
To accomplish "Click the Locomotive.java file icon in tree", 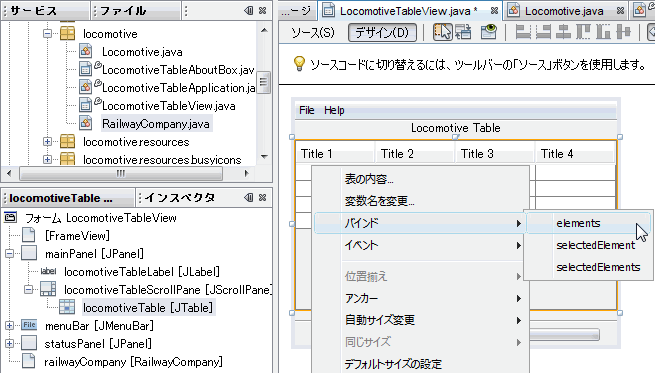I will 85,51.
